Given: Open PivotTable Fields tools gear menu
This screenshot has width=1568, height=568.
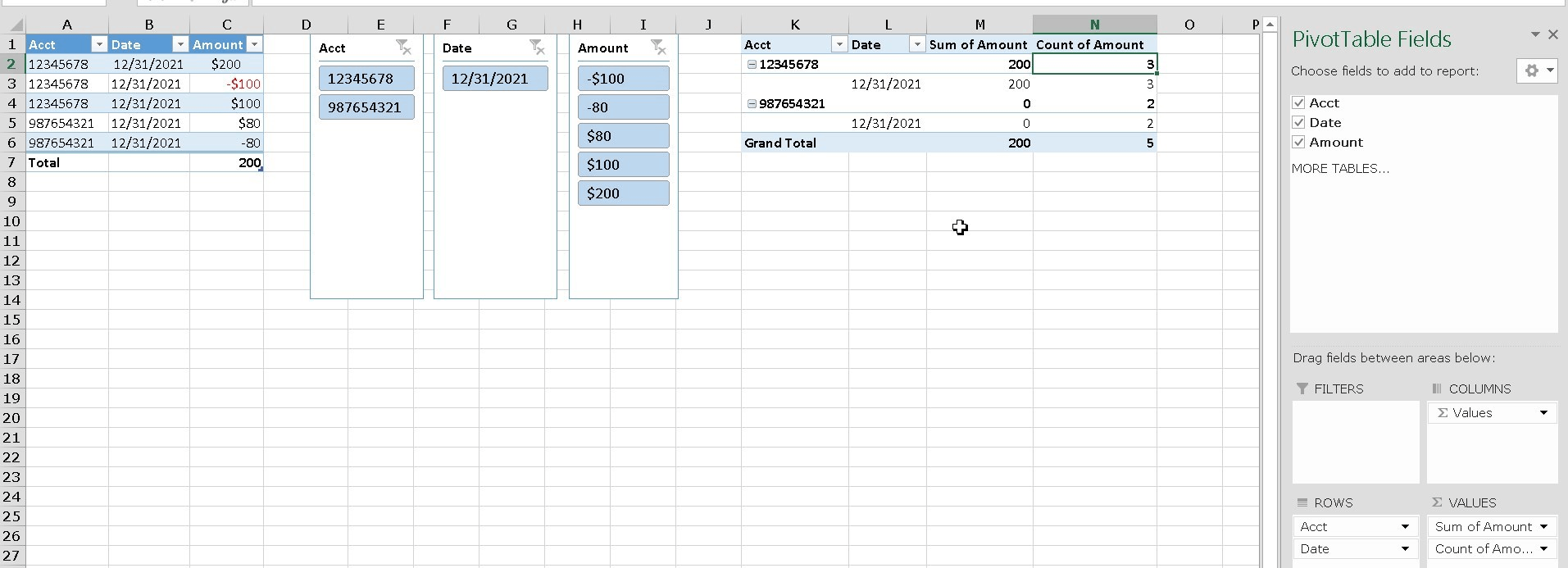Looking at the screenshot, I should pyautogui.click(x=1537, y=70).
